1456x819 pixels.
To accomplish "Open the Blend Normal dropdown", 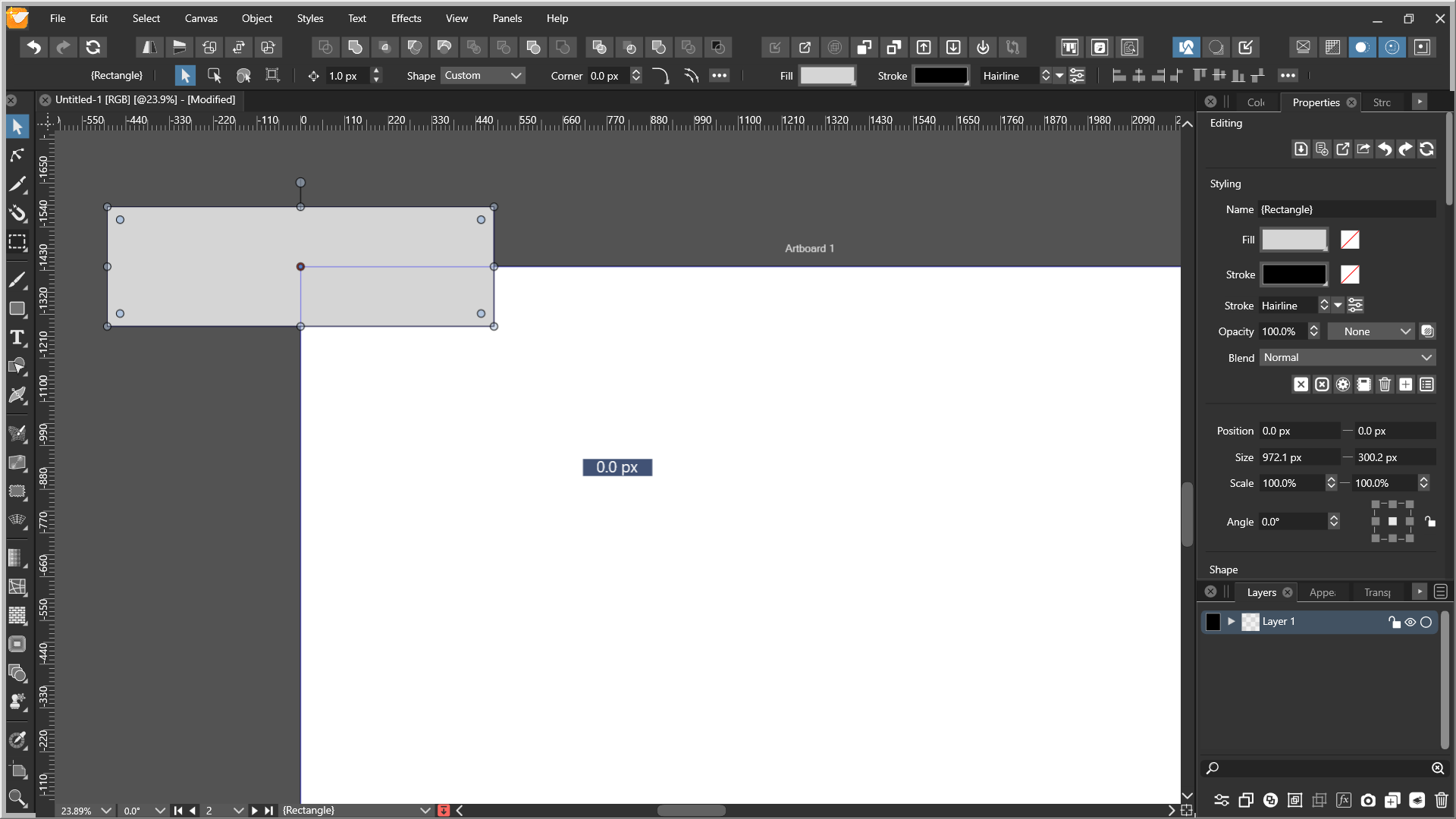I will (x=1347, y=357).
